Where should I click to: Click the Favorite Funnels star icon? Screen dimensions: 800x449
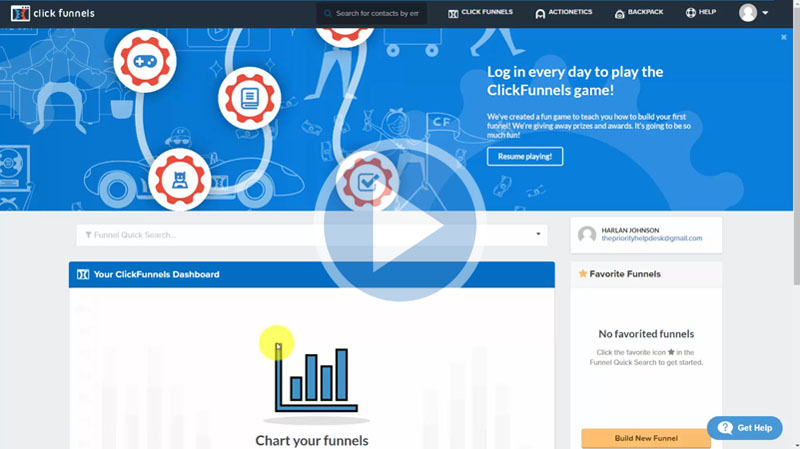[x=583, y=273]
